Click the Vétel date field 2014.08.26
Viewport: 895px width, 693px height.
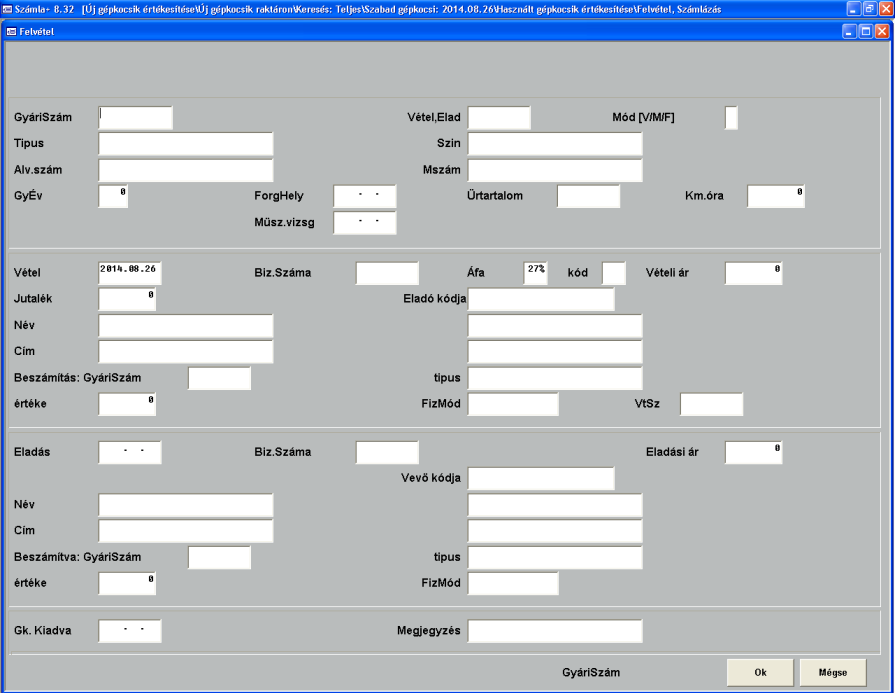click(x=130, y=273)
